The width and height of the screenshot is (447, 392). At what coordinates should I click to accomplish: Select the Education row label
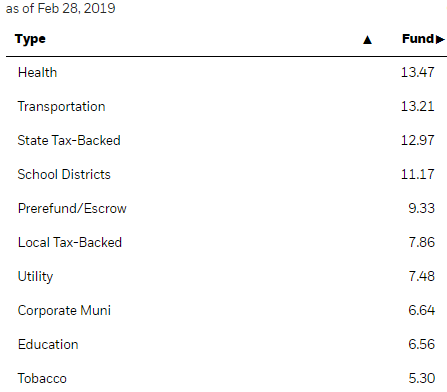pyautogui.click(x=48, y=344)
